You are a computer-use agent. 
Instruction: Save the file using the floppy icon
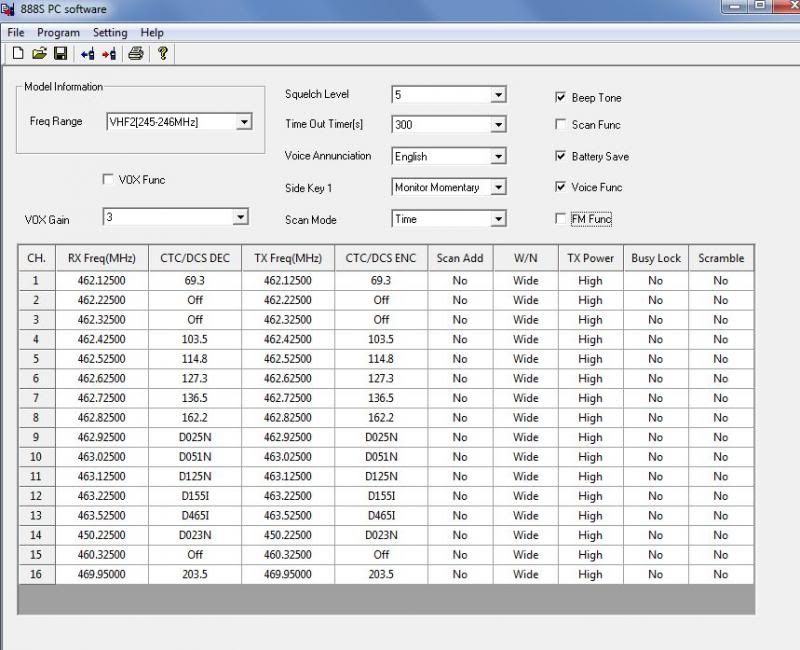[x=61, y=53]
